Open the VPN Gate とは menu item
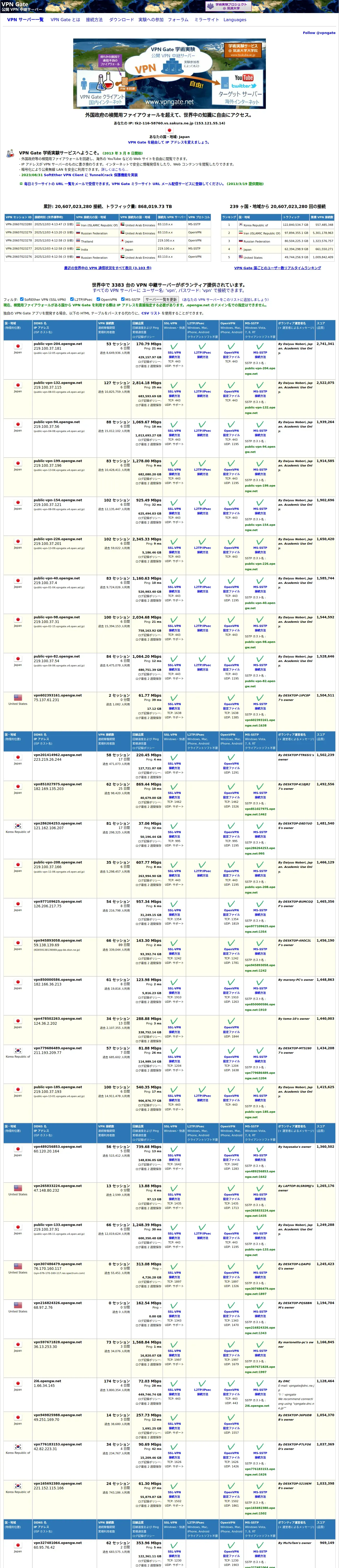Image resolution: width=339 pixels, height=1568 pixels. (65, 20)
